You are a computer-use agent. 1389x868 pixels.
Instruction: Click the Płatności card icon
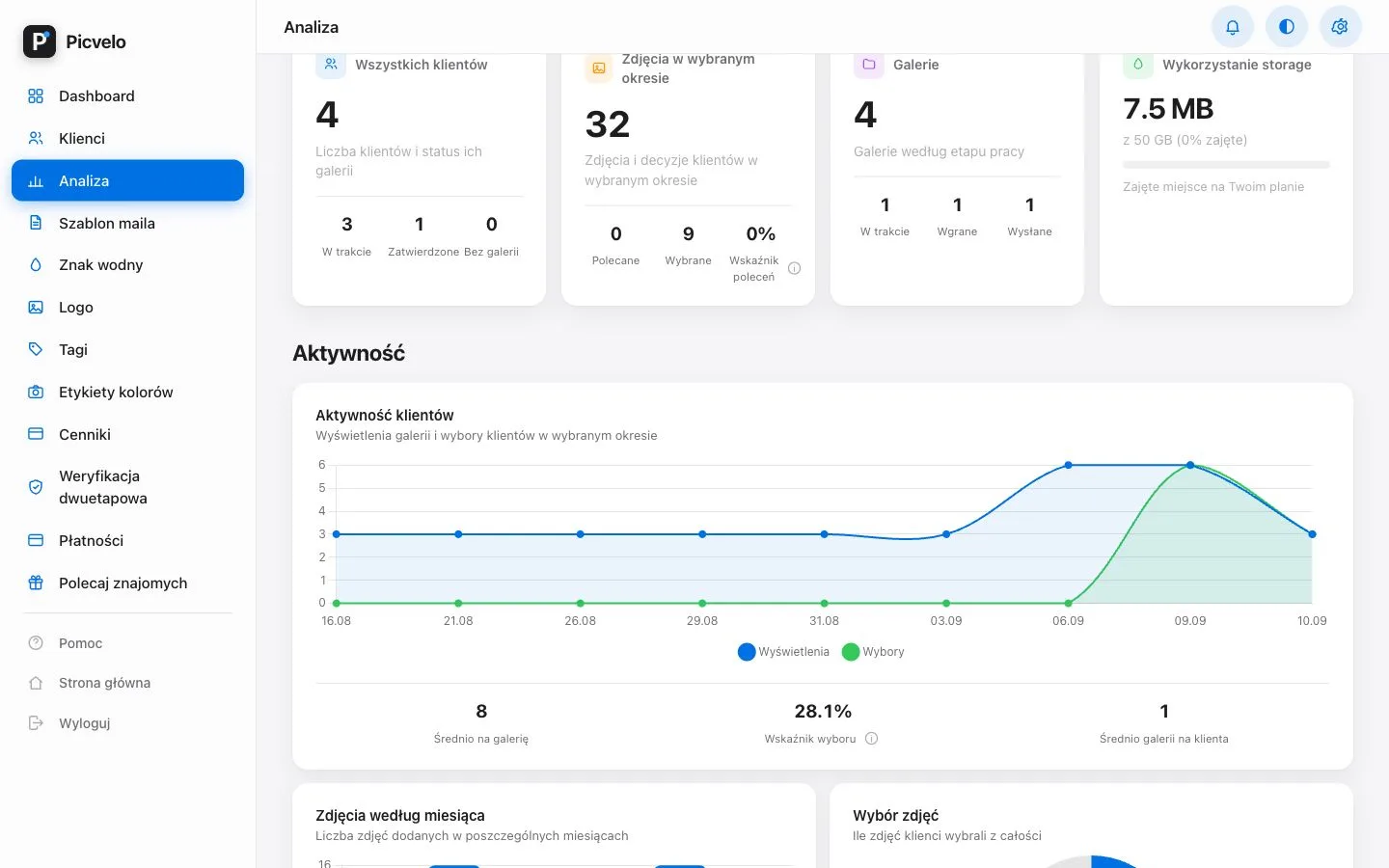[x=36, y=541]
